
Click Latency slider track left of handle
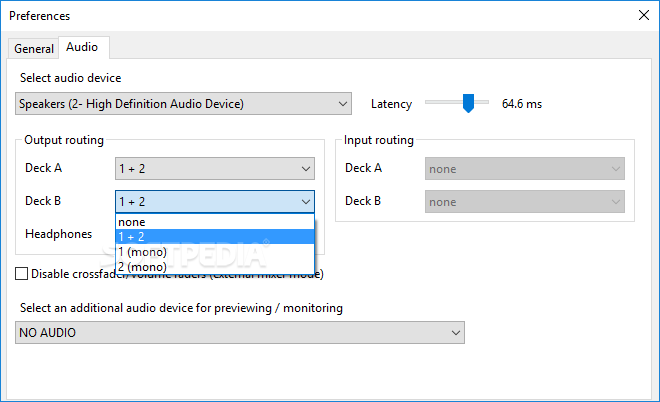click(442, 103)
